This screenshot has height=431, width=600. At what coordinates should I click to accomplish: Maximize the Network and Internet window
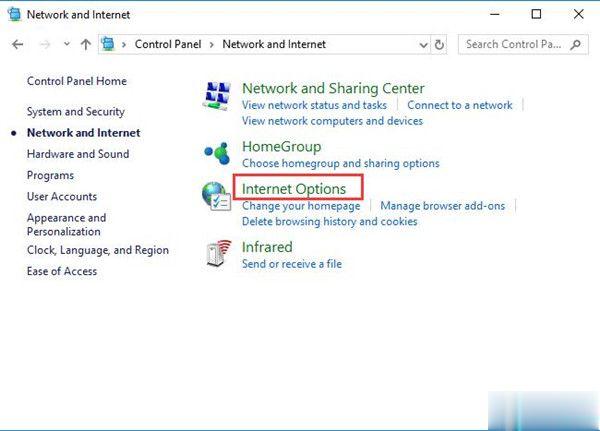(x=536, y=15)
